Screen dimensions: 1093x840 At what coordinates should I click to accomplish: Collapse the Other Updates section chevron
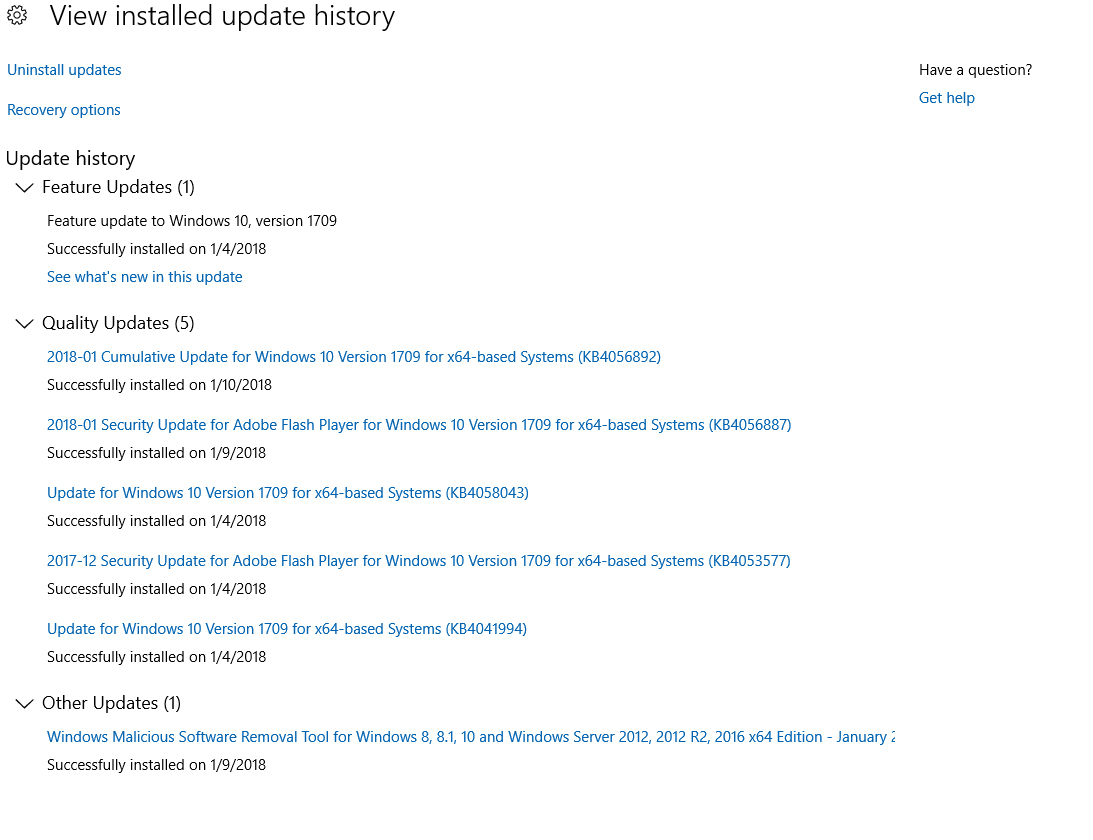coord(24,704)
